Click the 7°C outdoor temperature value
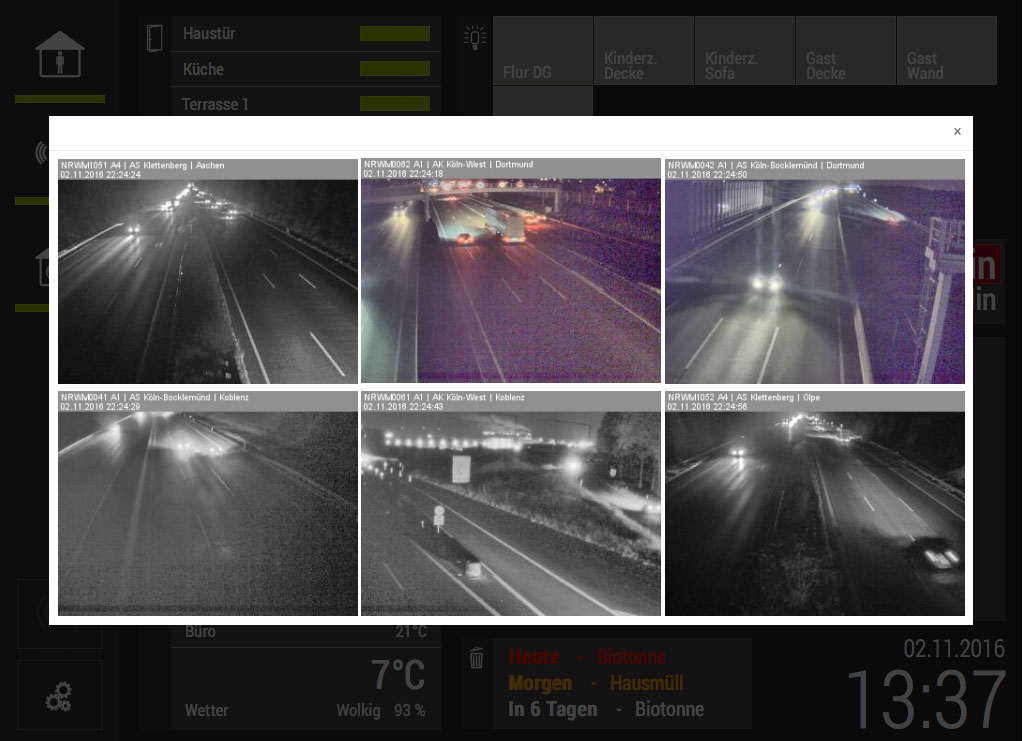 click(x=398, y=675)
